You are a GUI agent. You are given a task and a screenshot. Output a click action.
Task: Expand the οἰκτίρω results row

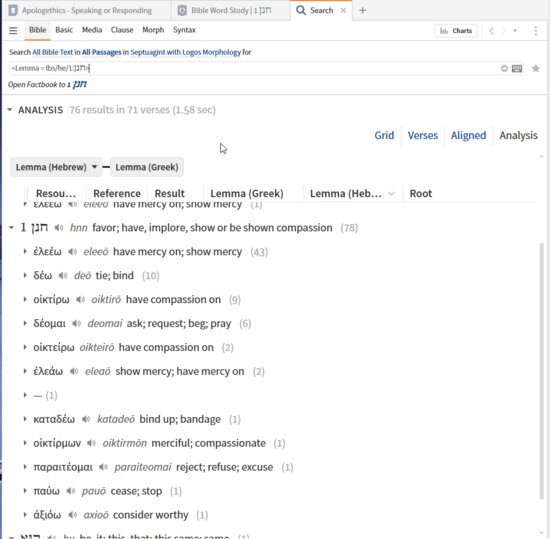[x=25, y=299]
